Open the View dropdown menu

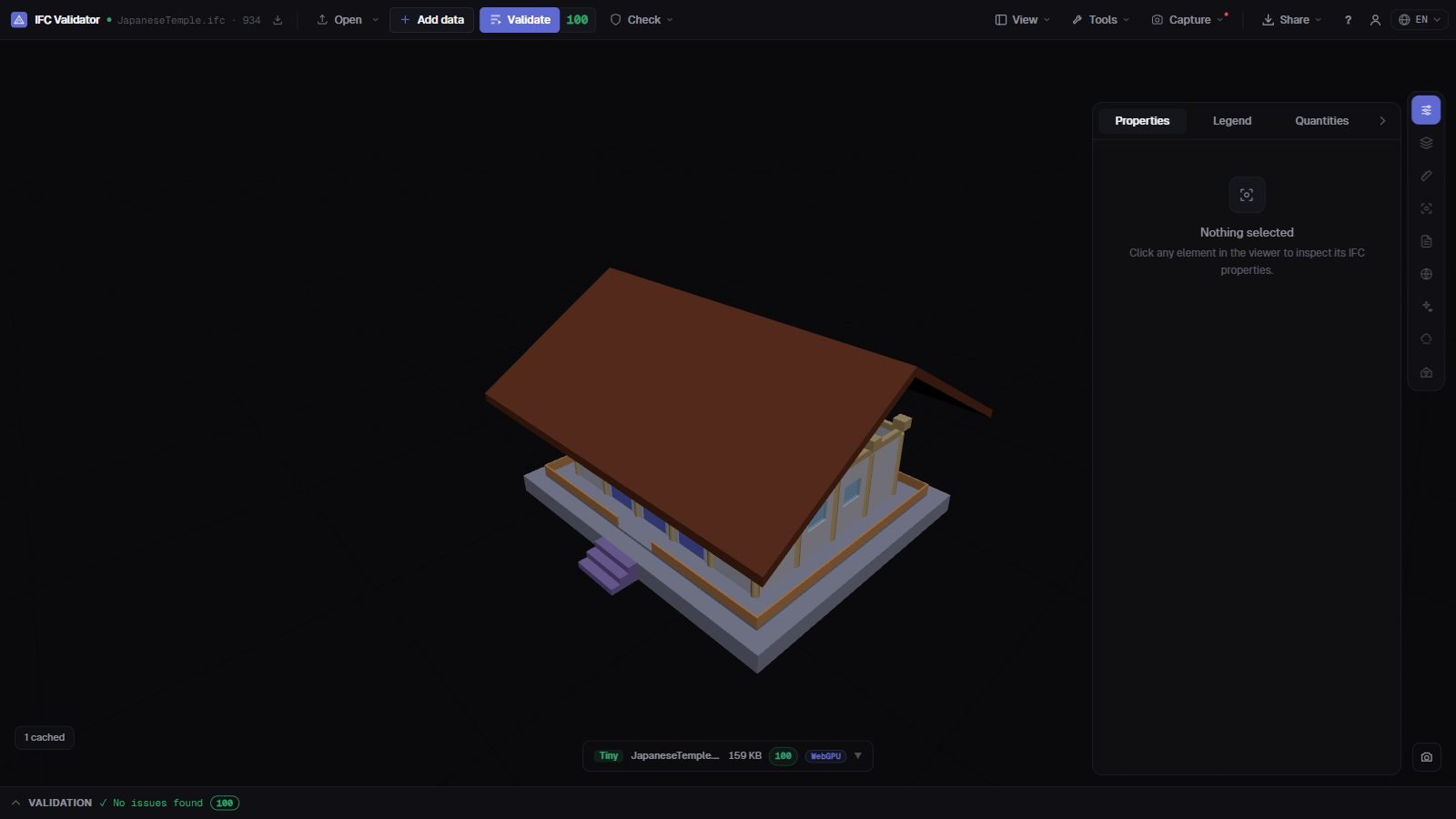tap(1022, 20)
